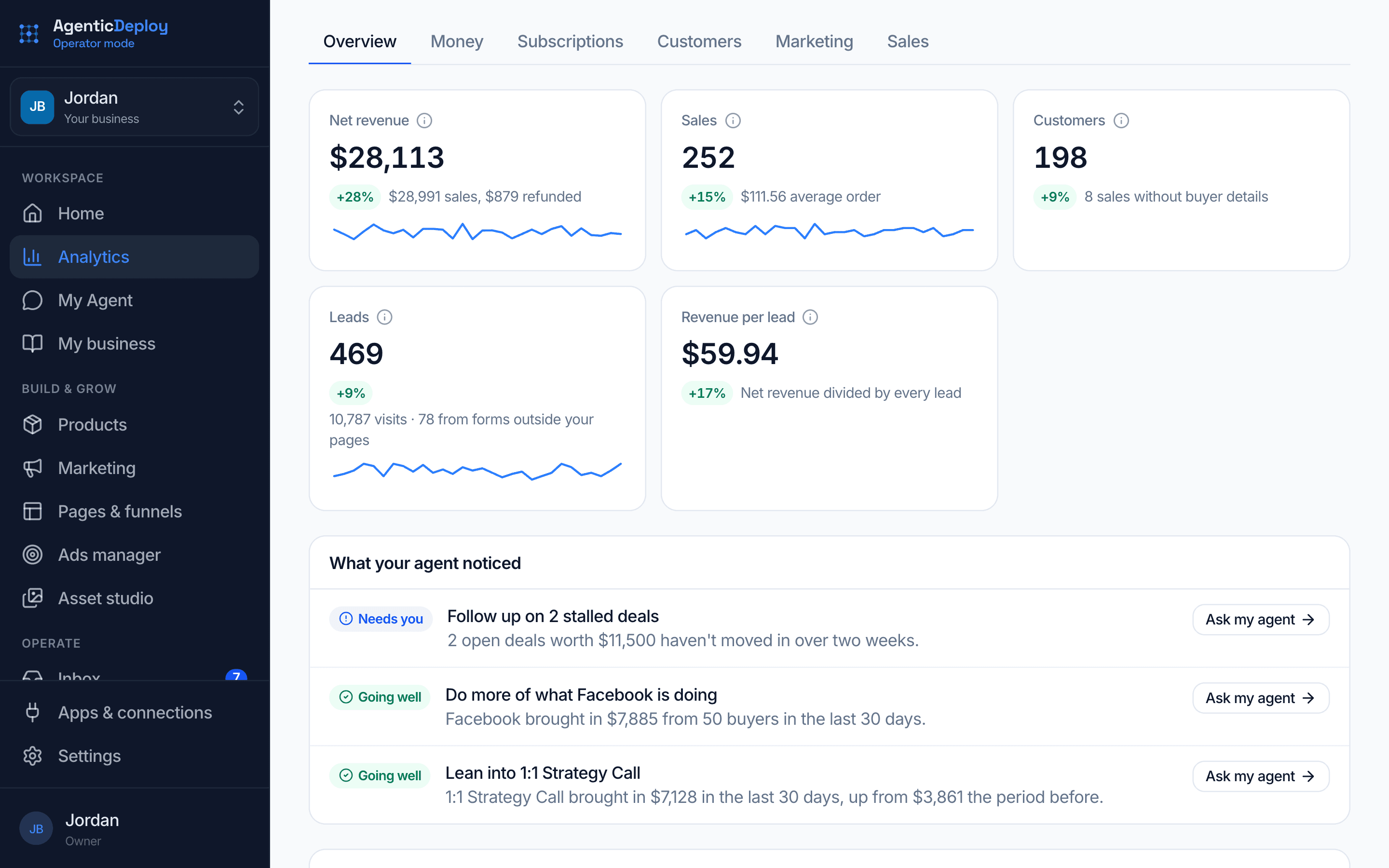Ask my agent about Facebook performance

[x=1260, y=698]
